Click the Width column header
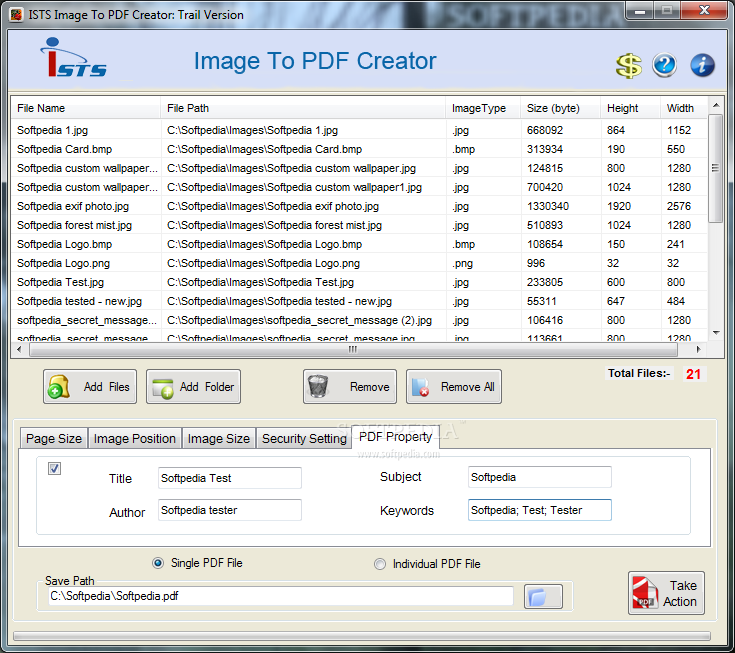This screenshot has height=653, width=735. tap(683, 108)
